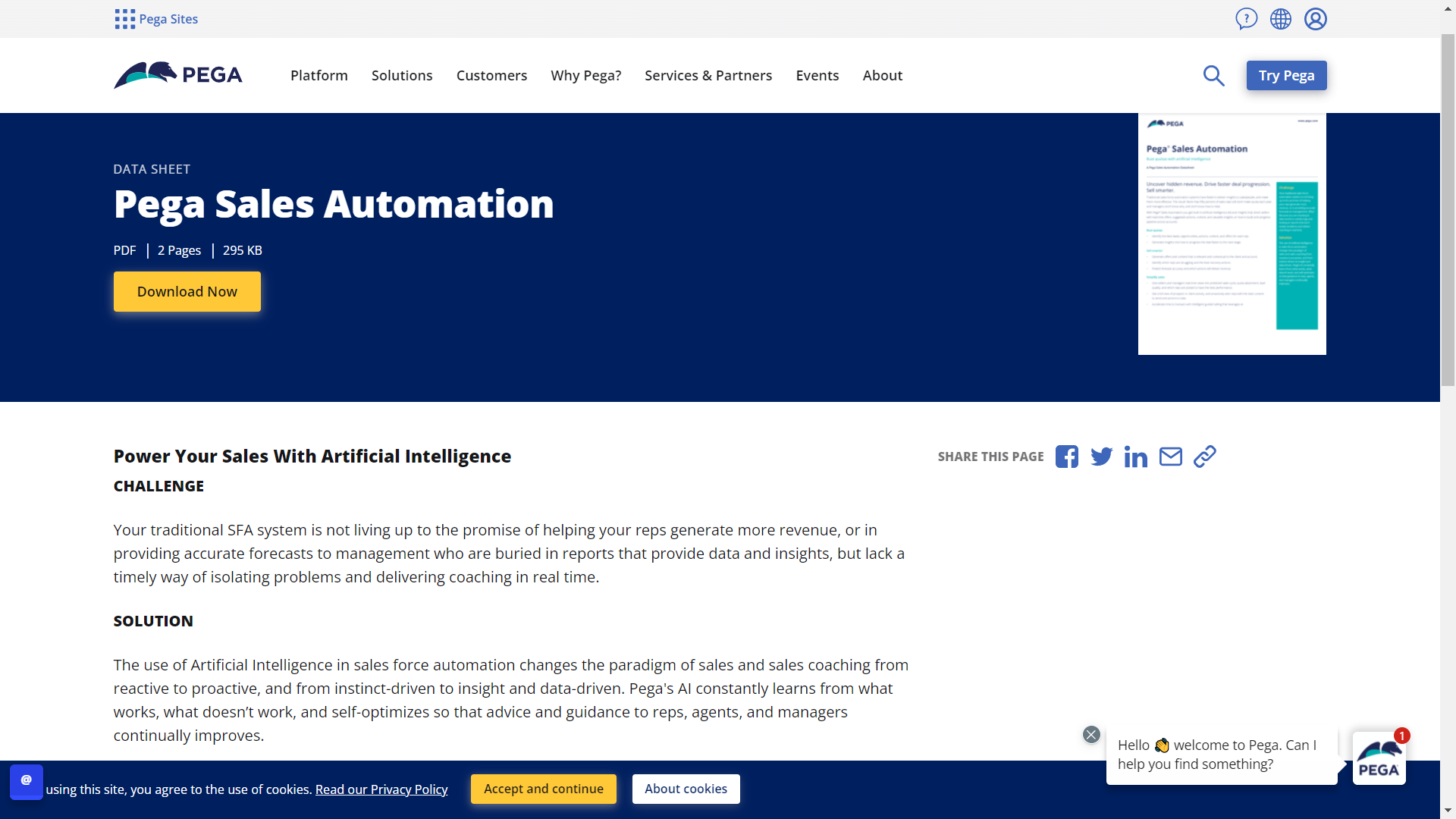Click the 'DATA SHEET' label

click(152, 169)
